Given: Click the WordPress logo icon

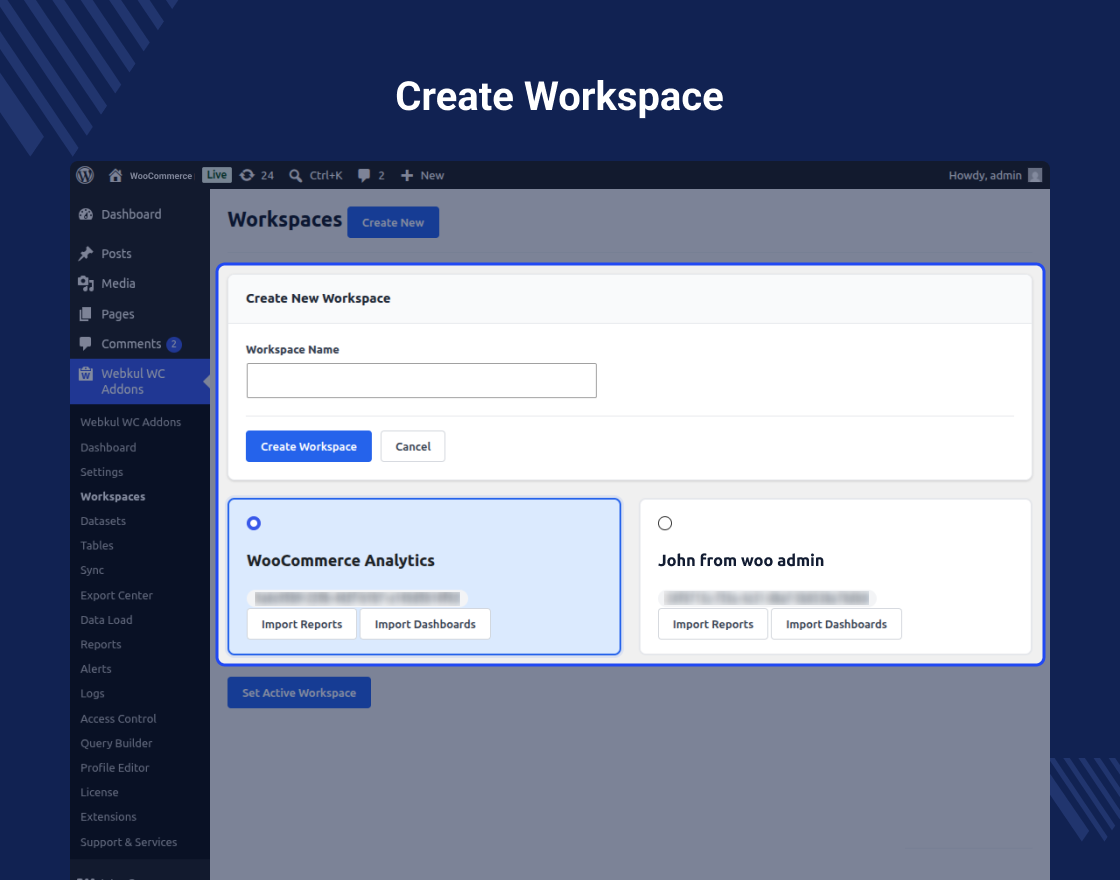Looking at the screenshot, I should pos(85,175).
